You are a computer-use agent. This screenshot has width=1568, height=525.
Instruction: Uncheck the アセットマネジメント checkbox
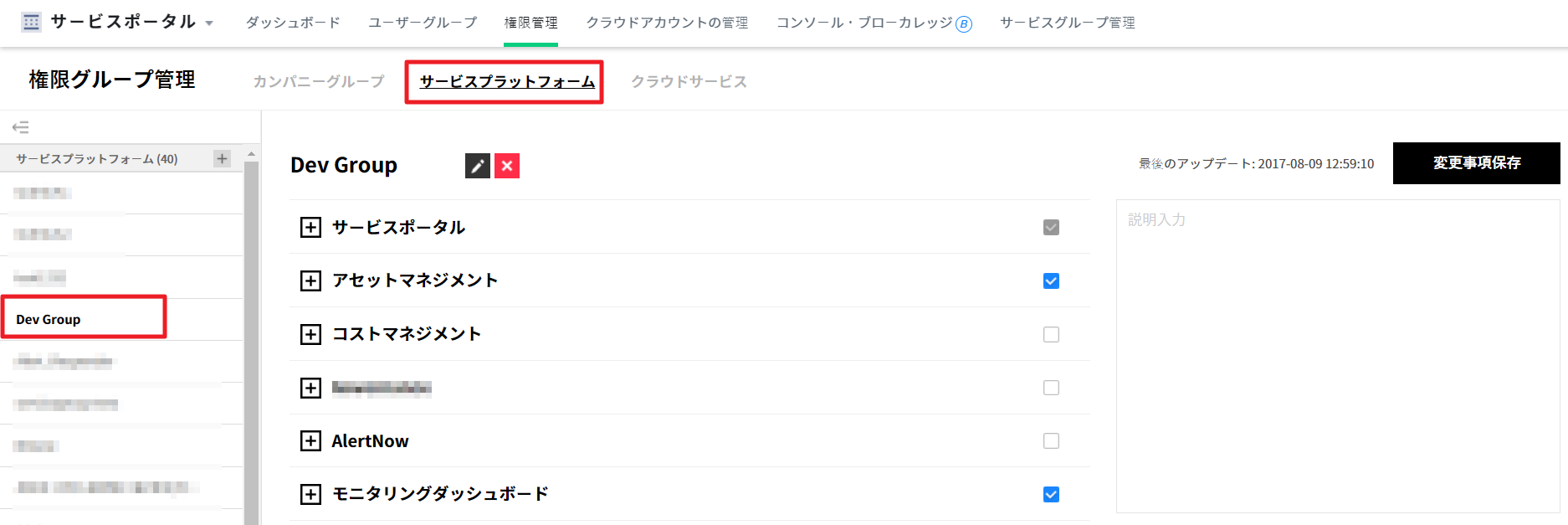tap(1051, 281)
